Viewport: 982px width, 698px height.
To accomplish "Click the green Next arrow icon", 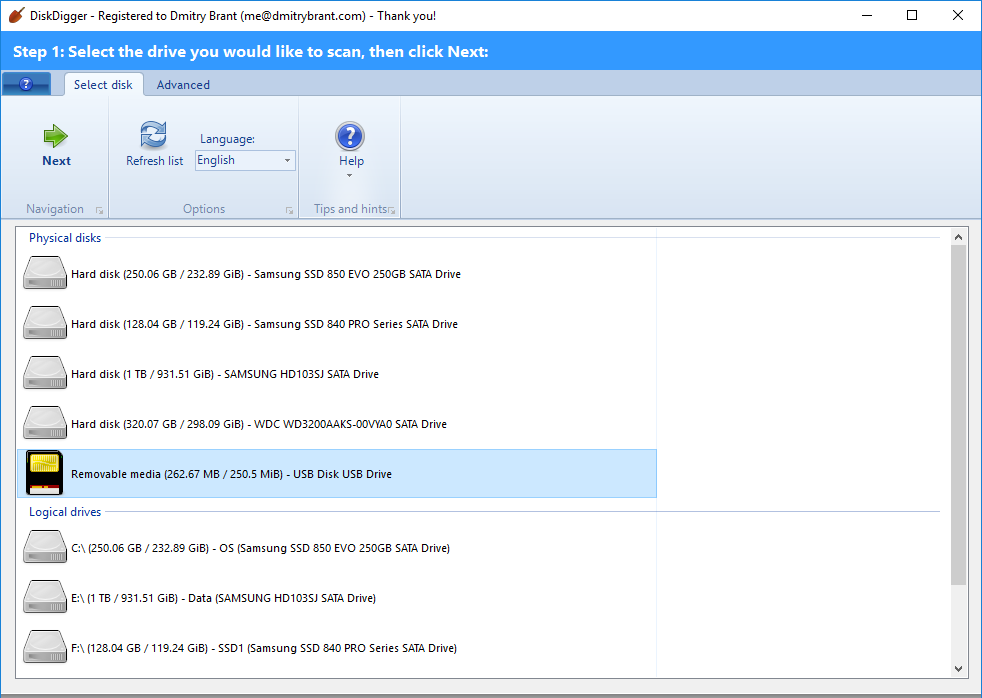I will coord(56,136).
